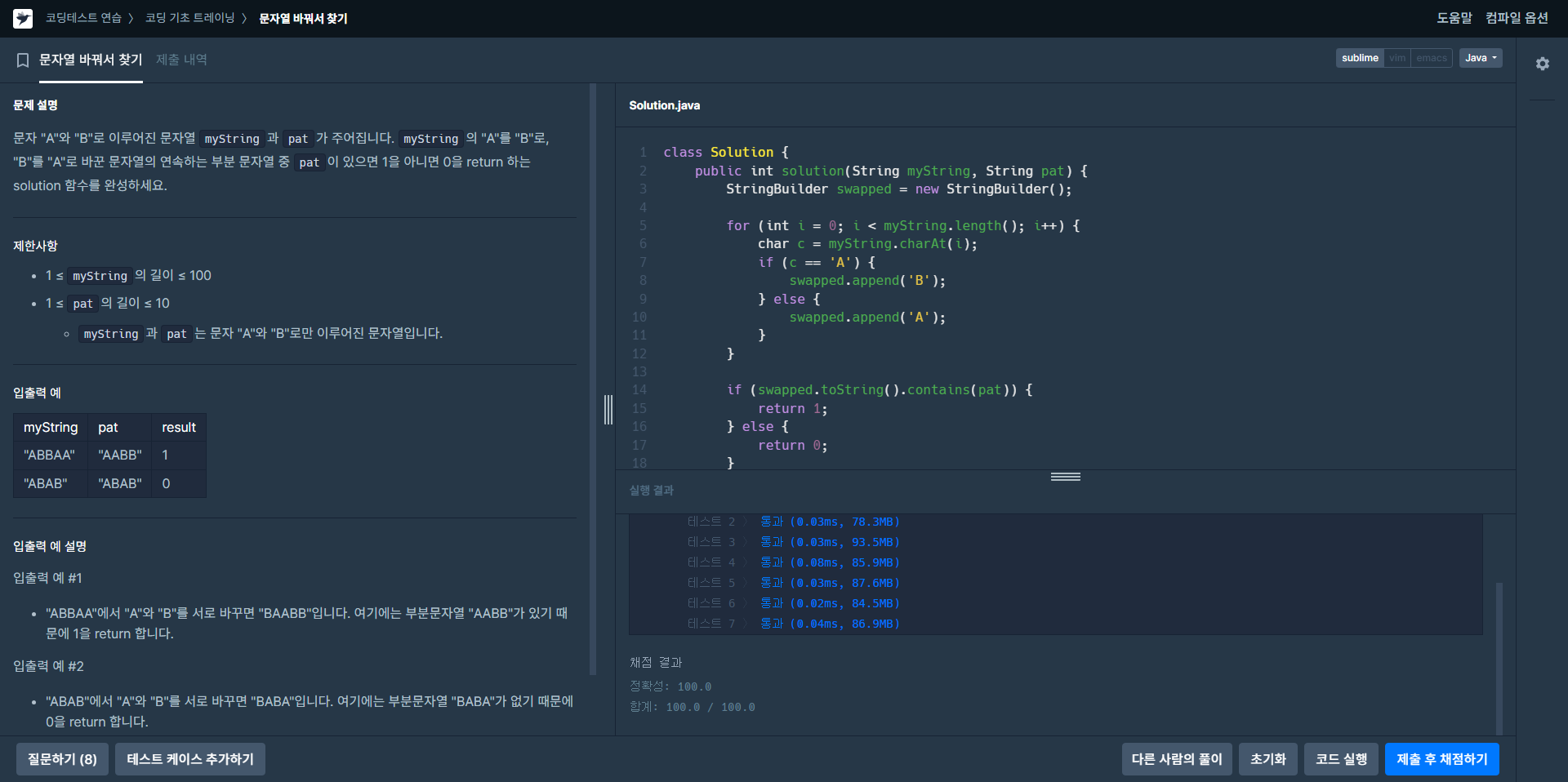Click swapped.append('B') code line

click(867, 281)
